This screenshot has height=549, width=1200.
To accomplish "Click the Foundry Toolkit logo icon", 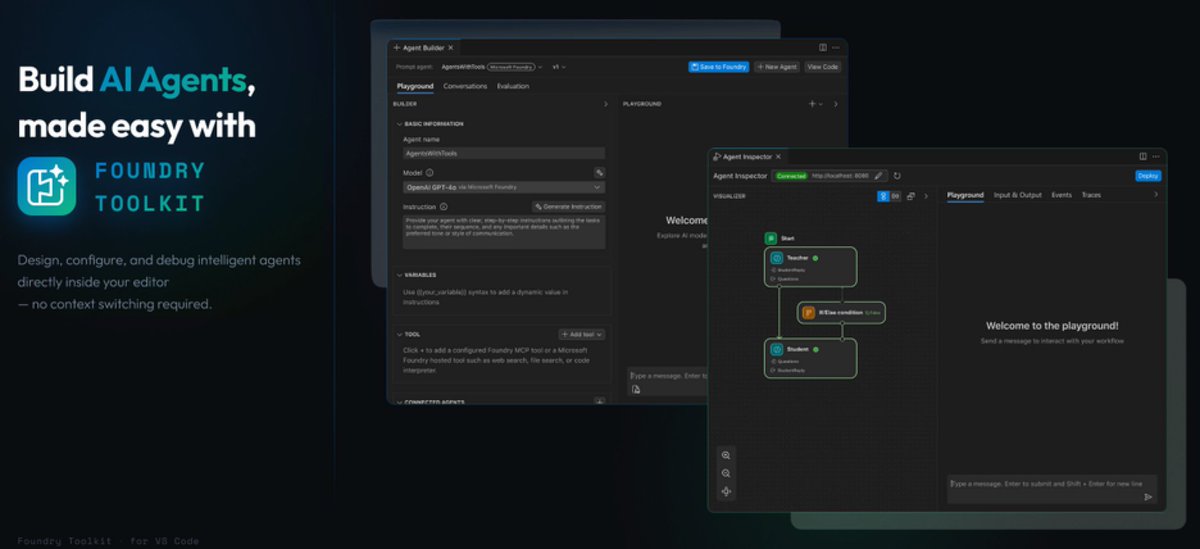I will 47,186.
